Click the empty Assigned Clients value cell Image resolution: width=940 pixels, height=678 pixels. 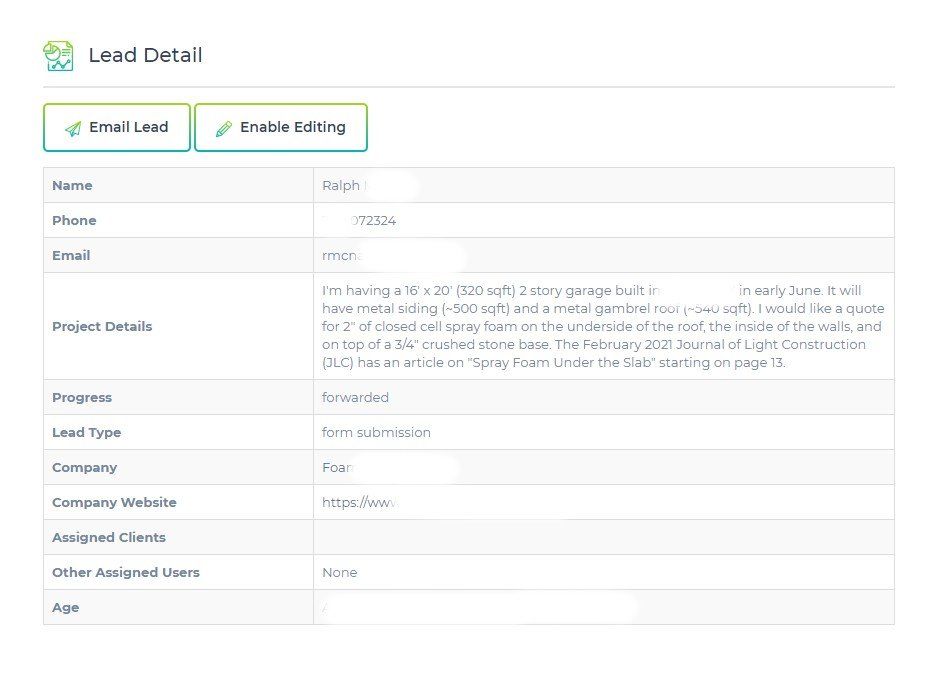click(x=603, y=538)
